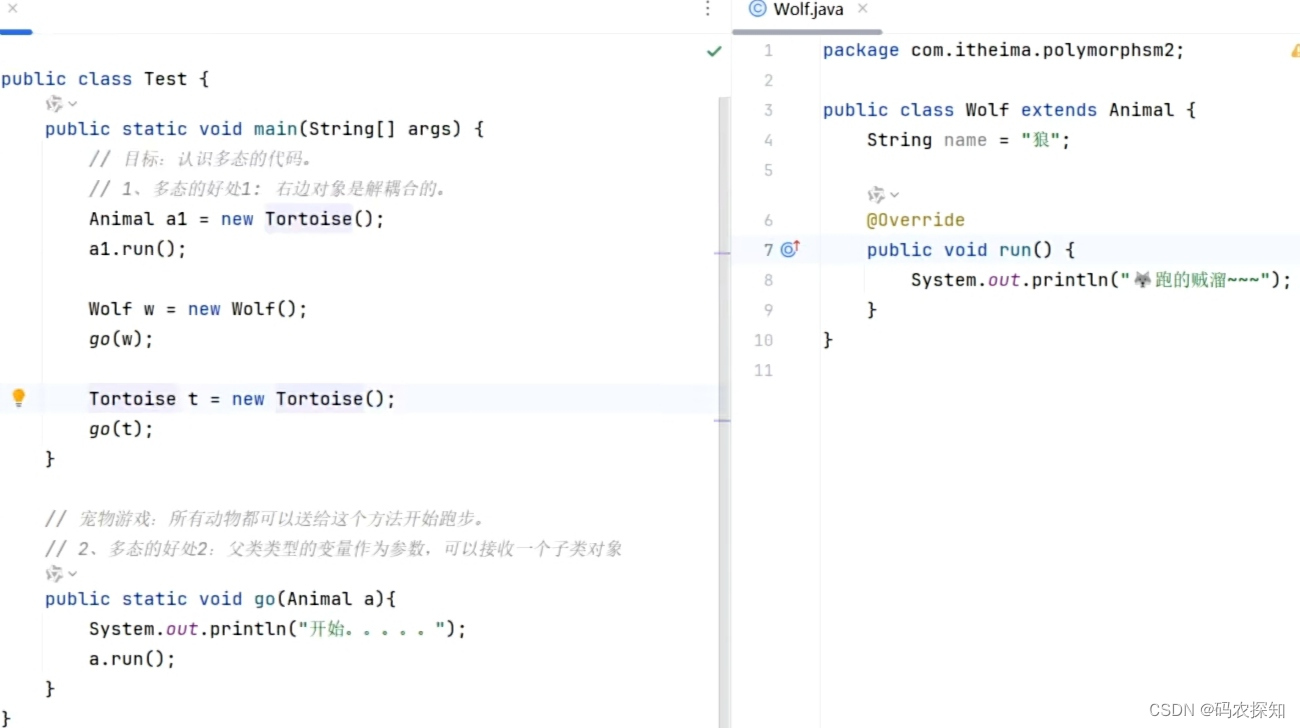The width and height of the screenshot is (1300, 728).
Task: Click the 'a.run();' statement
Action: coord(132,659)
